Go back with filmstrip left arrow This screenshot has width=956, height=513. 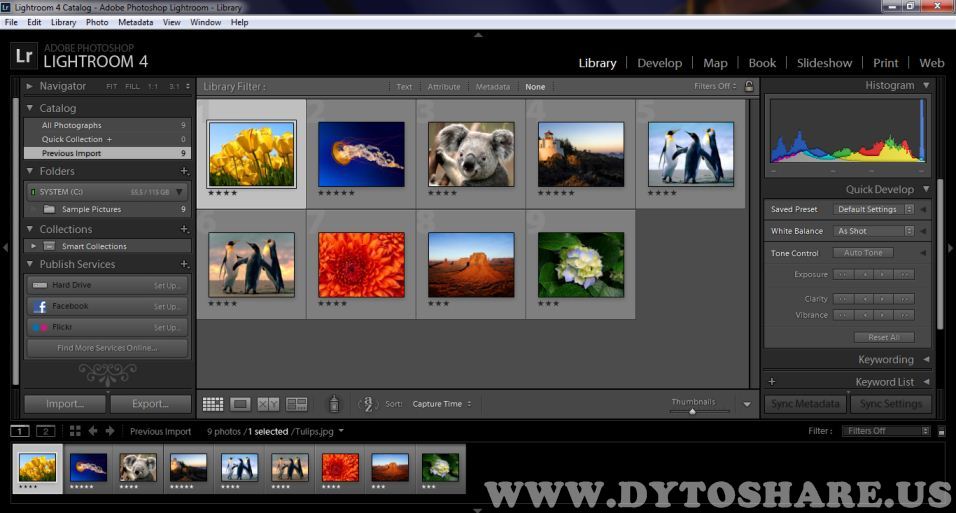coord(93,431)
